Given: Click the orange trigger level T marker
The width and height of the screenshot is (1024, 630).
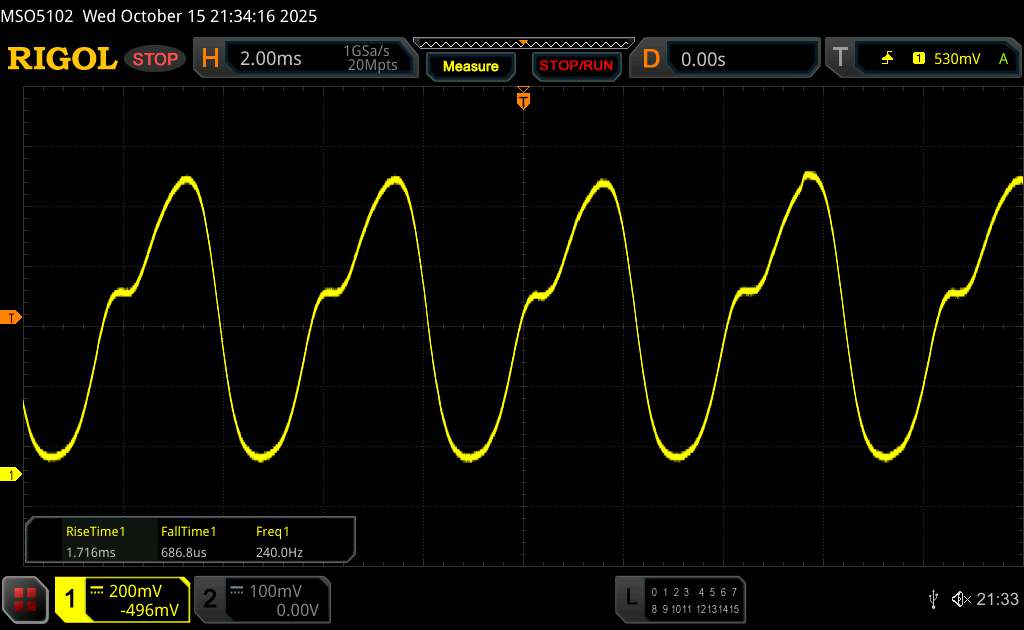Looking at the screenshot, I should [x=12, y=318].
